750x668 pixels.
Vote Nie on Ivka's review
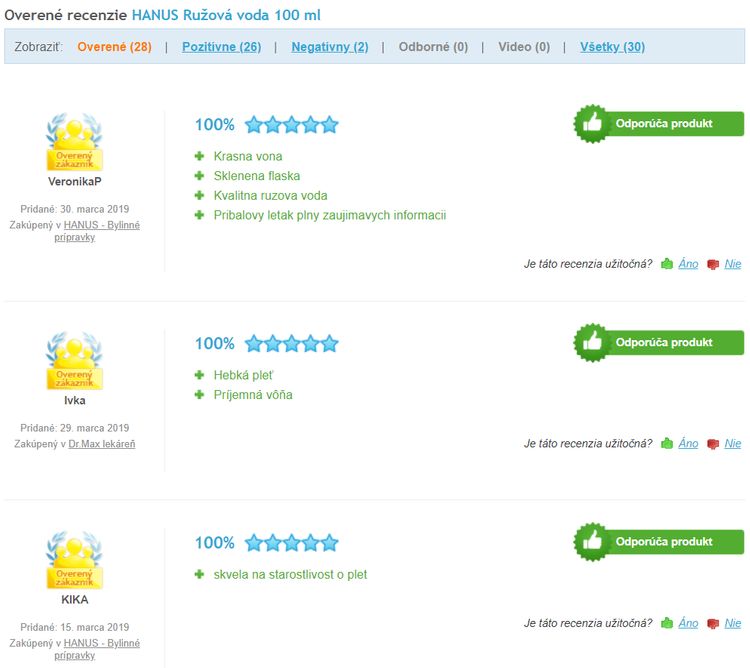(733, 444)
